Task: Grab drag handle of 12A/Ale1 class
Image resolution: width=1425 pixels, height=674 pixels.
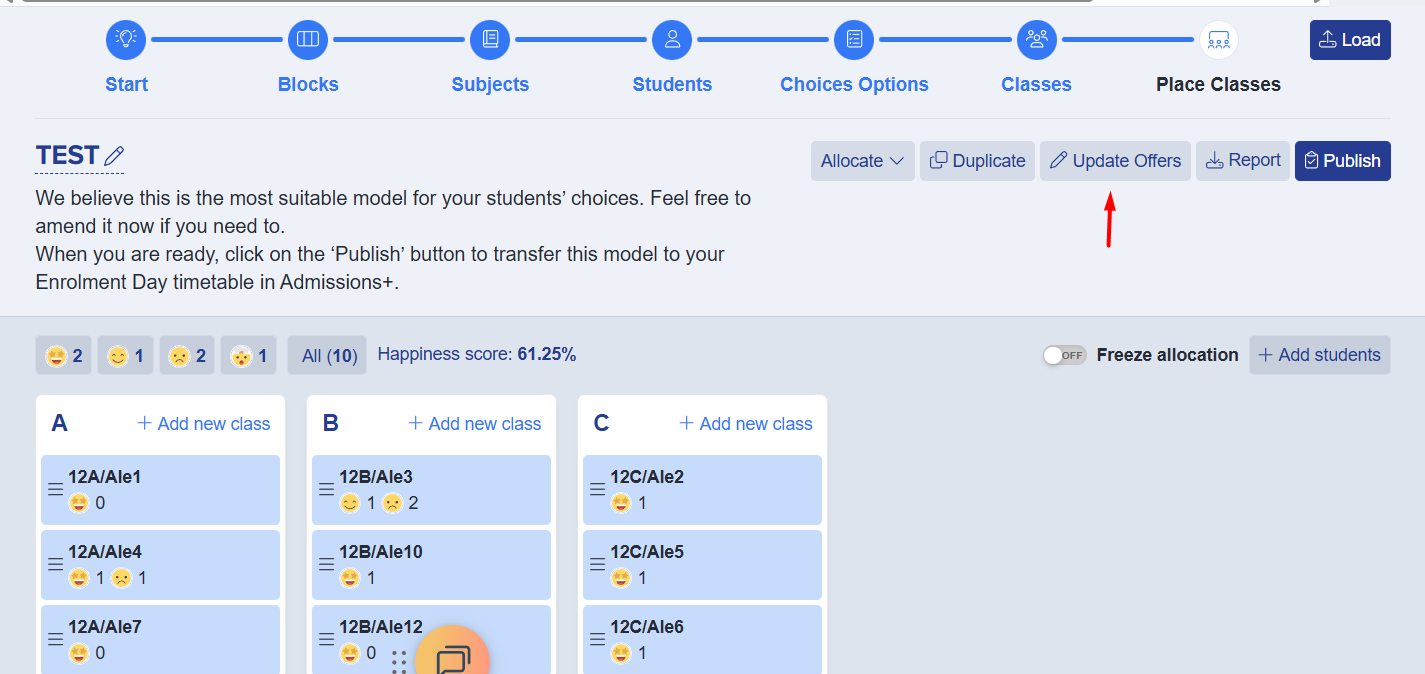Action: (x=56, y=490)
